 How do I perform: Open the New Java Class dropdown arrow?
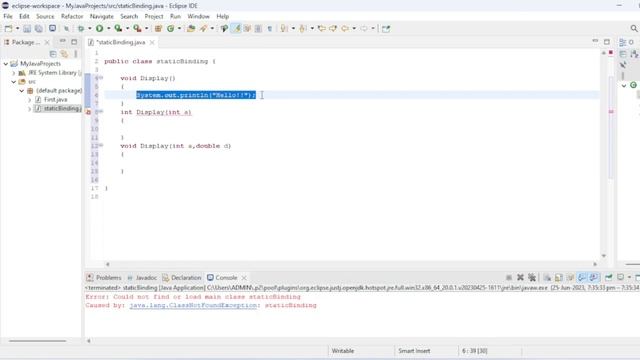179,28
